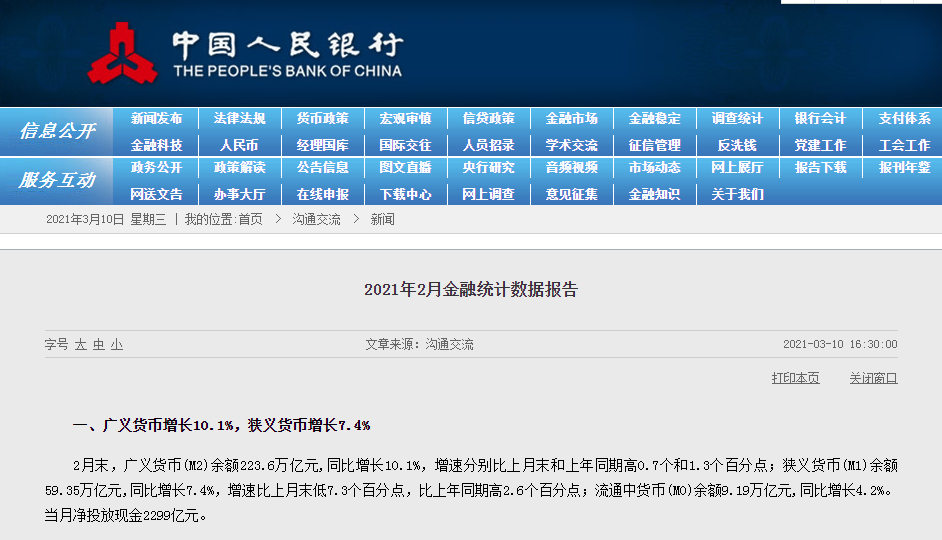The image size is (942, 540).
Task: Go to 公告信息 section
Action: pos(323,168)
